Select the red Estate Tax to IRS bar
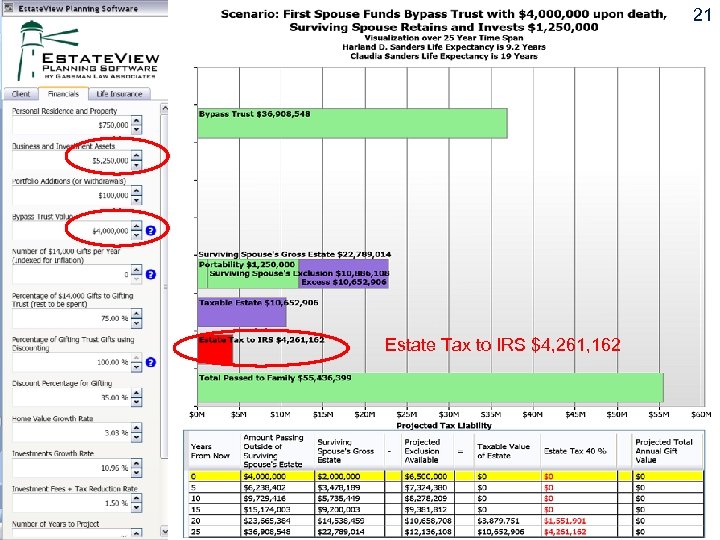Image resolution: width=720 pixels, height=540 pixels. 214,350
